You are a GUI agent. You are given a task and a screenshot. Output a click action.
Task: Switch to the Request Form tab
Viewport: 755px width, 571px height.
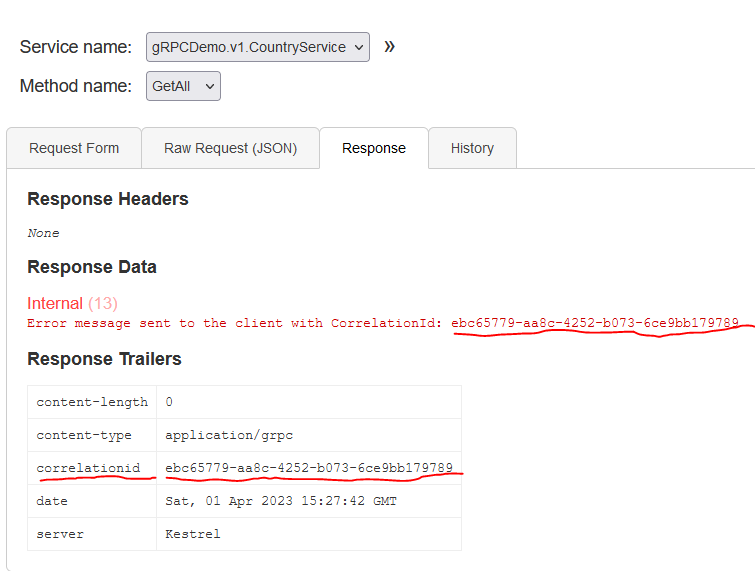pyautogui.click(x=74, y=148)
